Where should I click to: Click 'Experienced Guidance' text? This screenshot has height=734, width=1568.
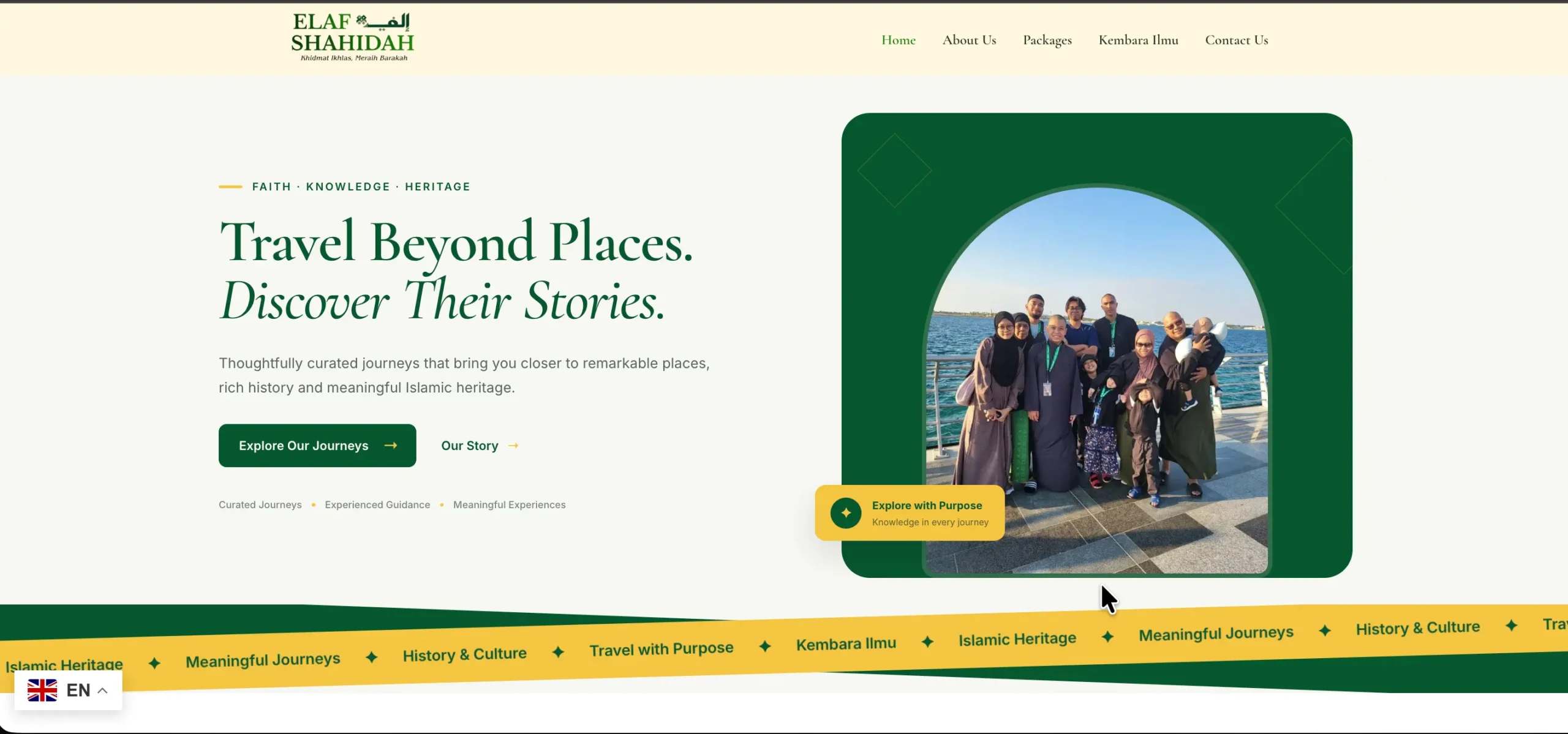377,504
